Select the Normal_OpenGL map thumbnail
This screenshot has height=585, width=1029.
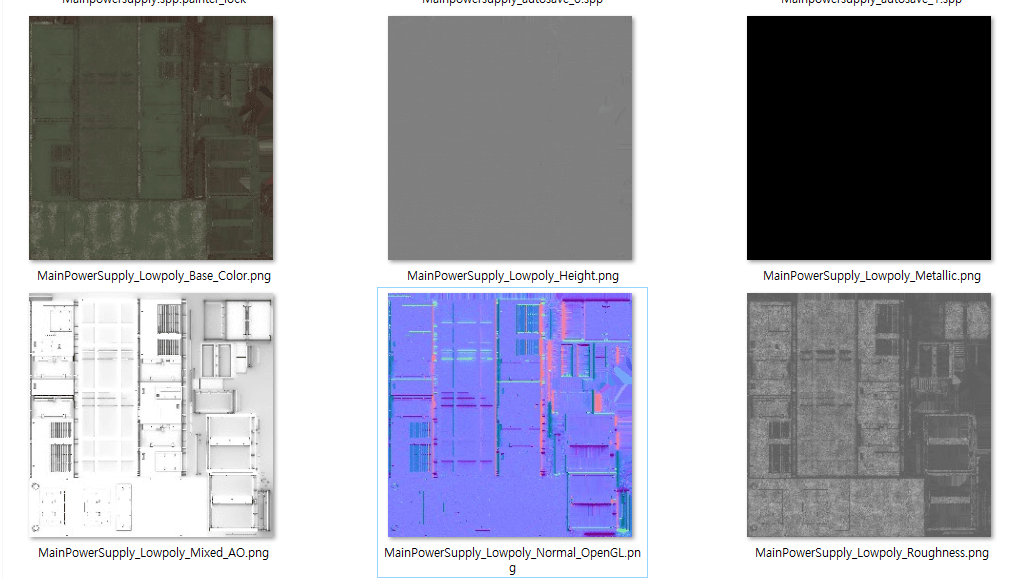[510, 415]
